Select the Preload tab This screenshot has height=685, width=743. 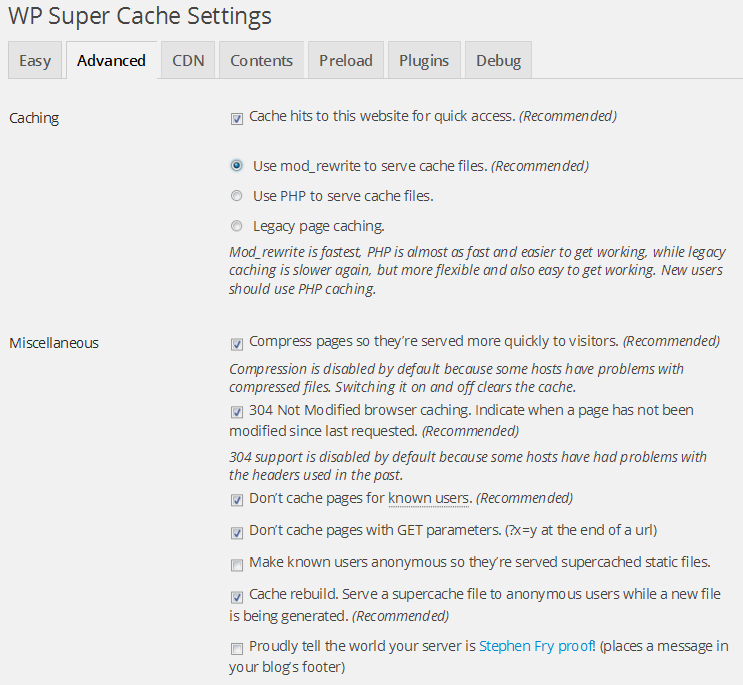tap(345, 60)
